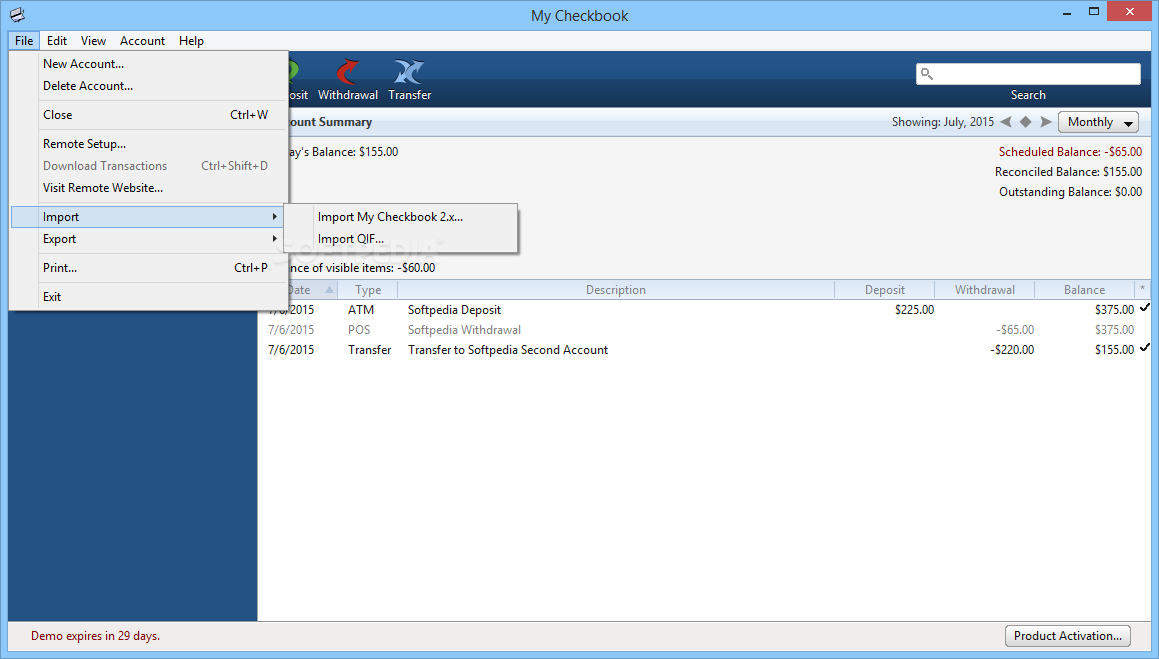
Task: Select the Softpedia Deposit transaction
Action: [x=705, y=310]
